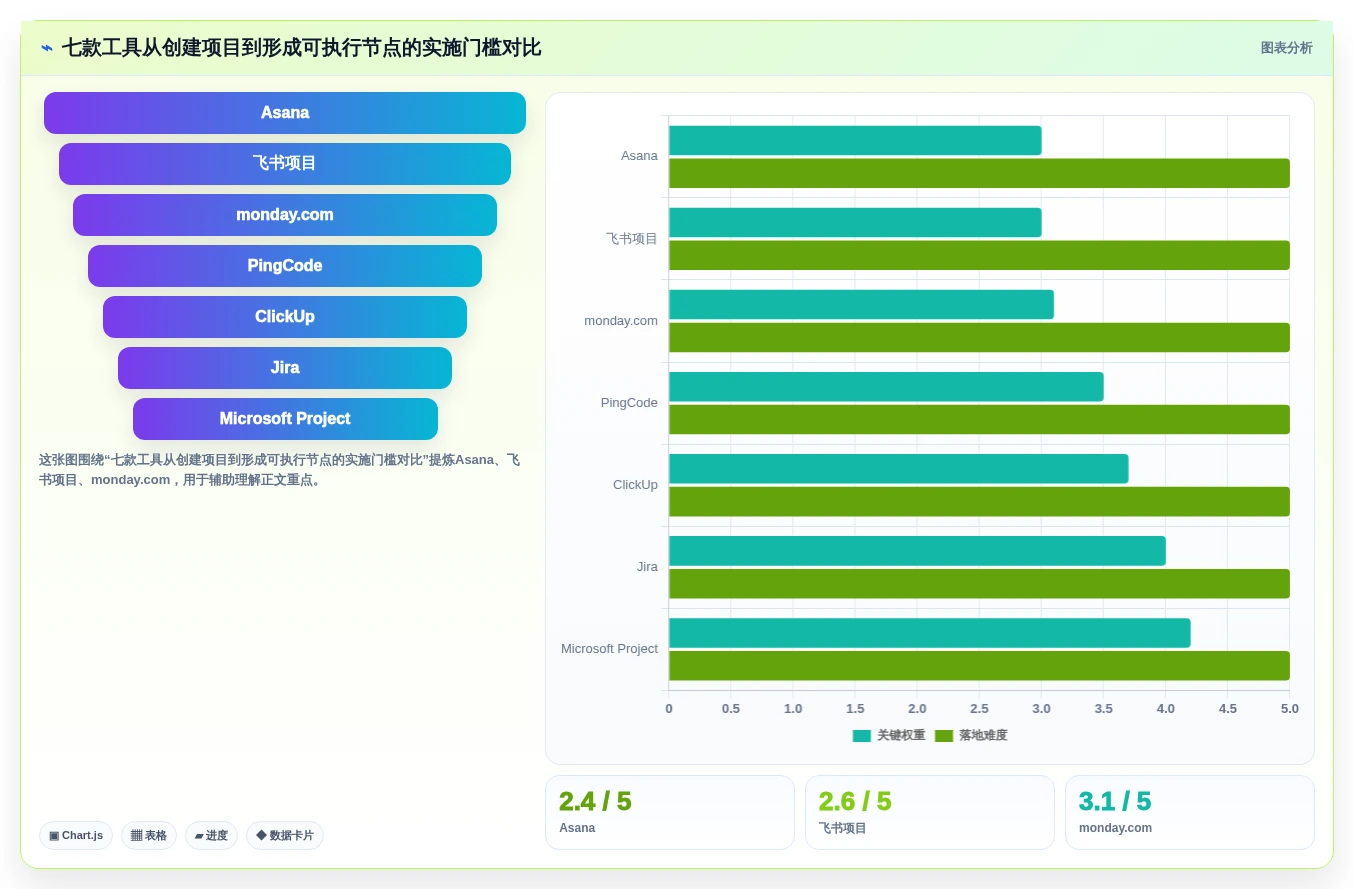Click the 飞书项目 y-axis label

(632, 238)
